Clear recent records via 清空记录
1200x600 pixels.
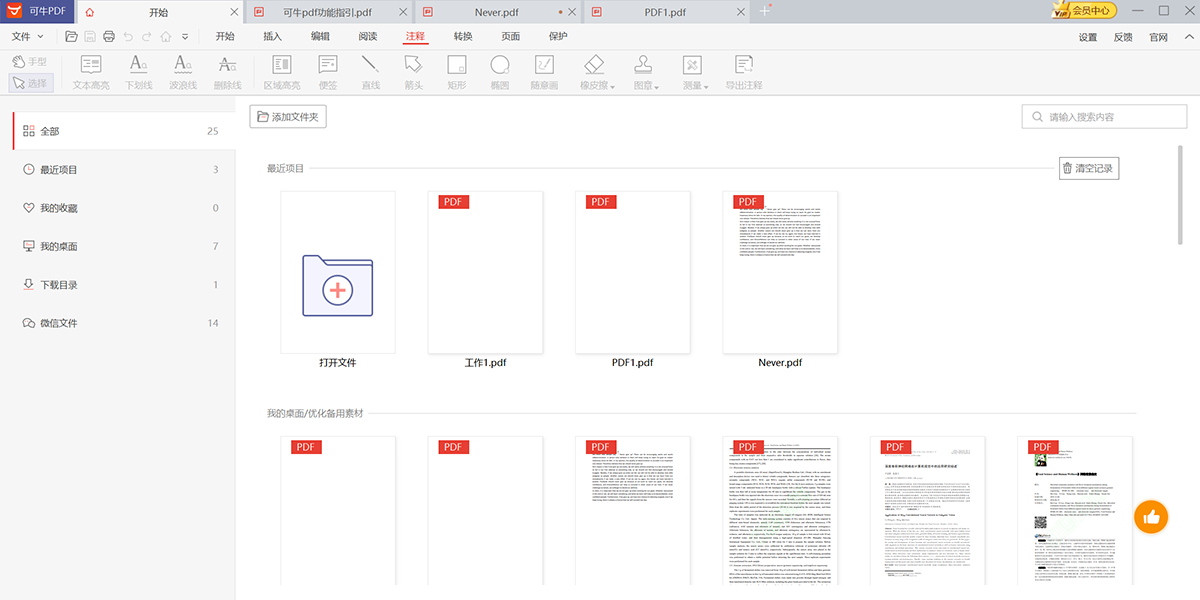[1091, 167]
